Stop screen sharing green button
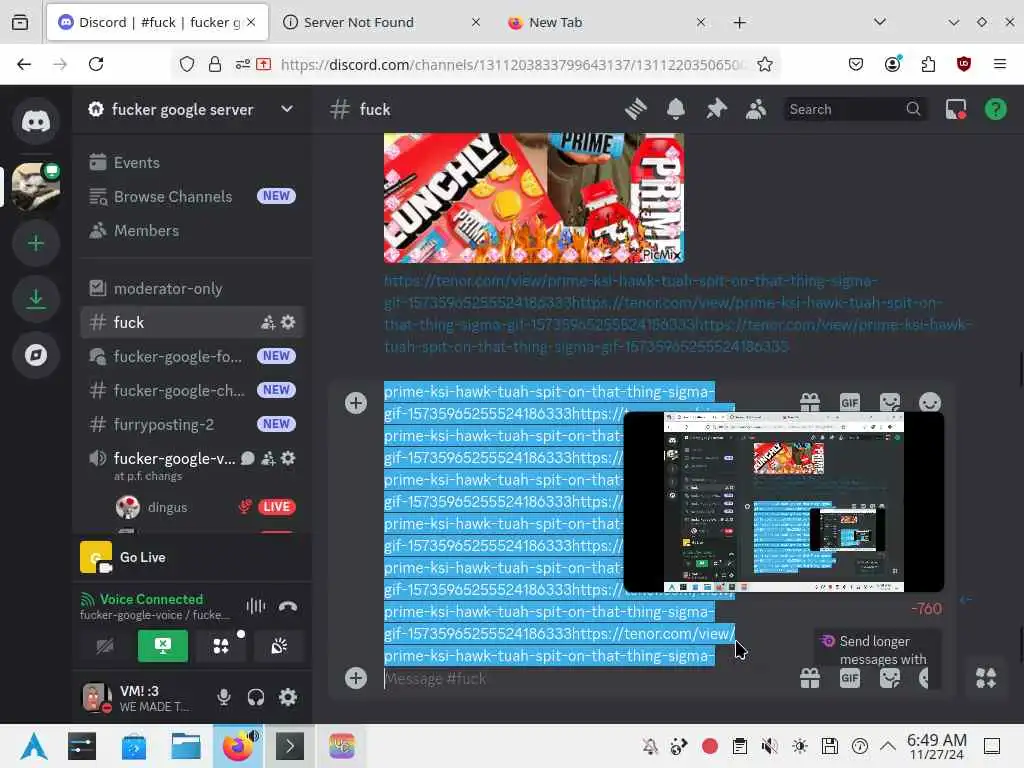Viewport: 1024px width, 768px height. tap(163, 647)
